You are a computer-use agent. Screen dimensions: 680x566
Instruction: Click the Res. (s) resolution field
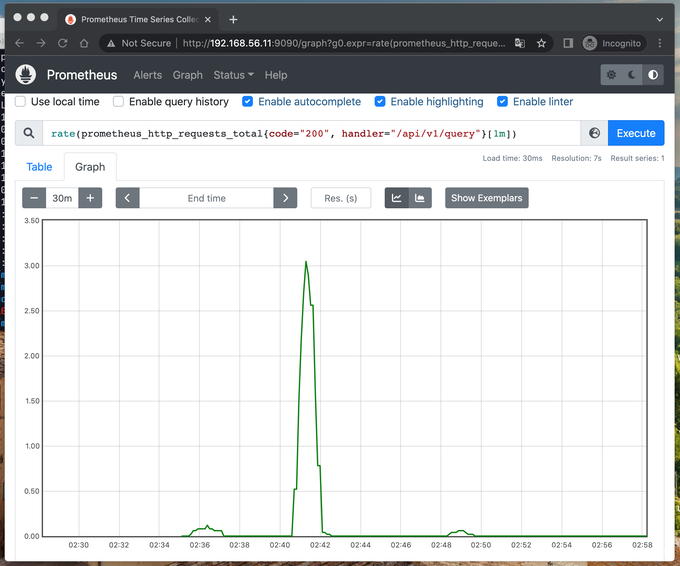pos(341,198)
